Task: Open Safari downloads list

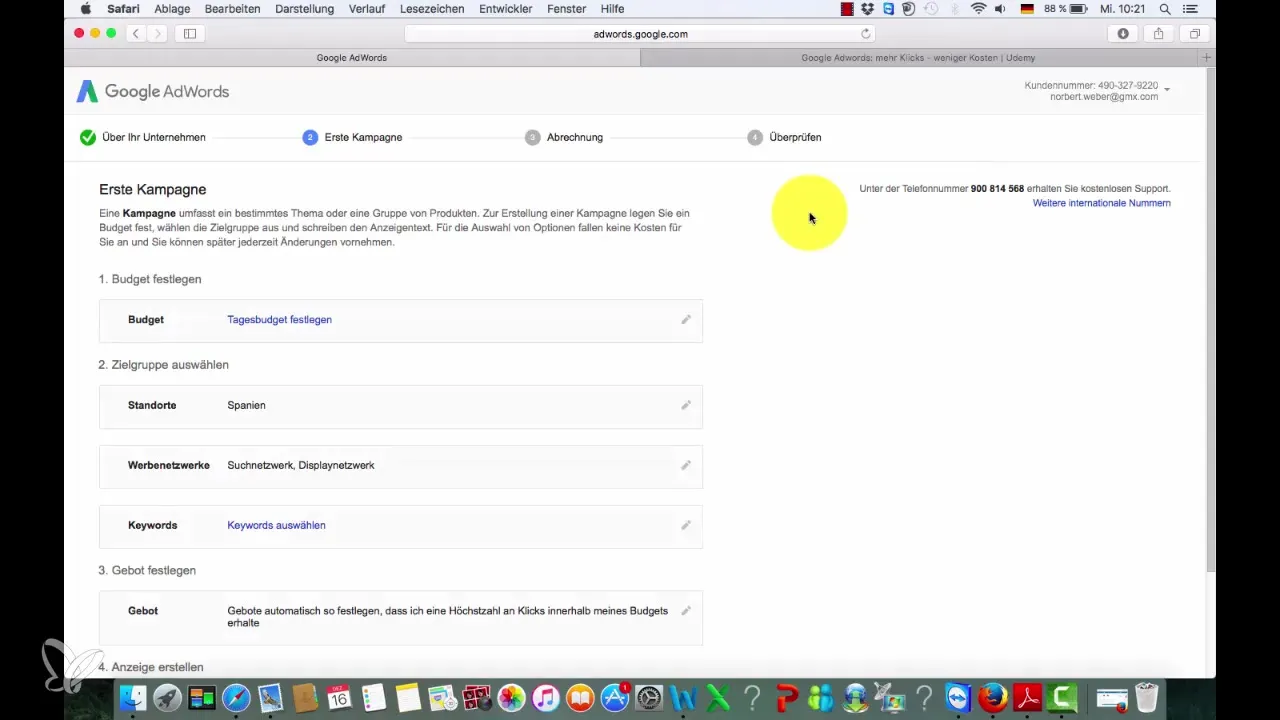Action: point(1123,34)
